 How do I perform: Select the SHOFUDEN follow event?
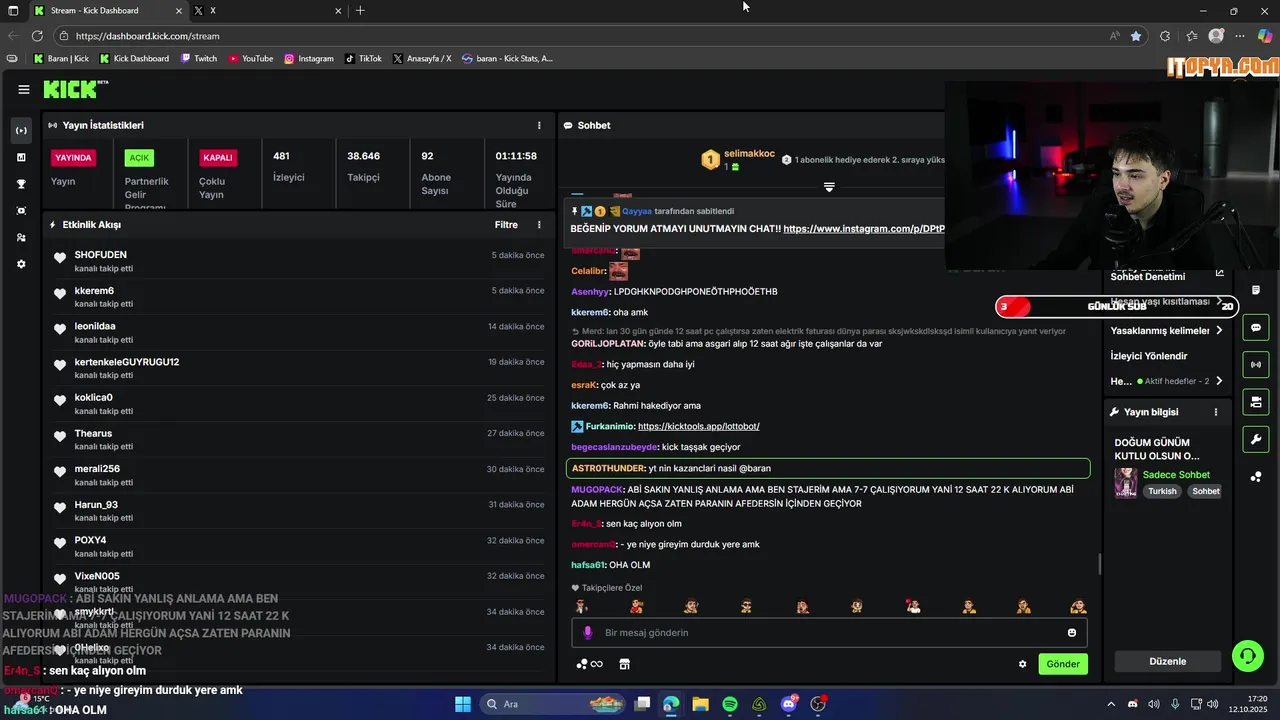299,261
